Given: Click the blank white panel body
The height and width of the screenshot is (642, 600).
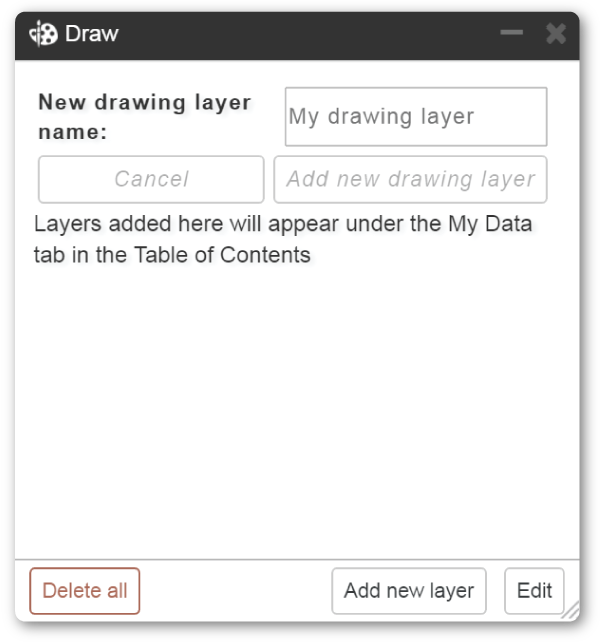Looking at the screenshot, I should tap(297, 409).
